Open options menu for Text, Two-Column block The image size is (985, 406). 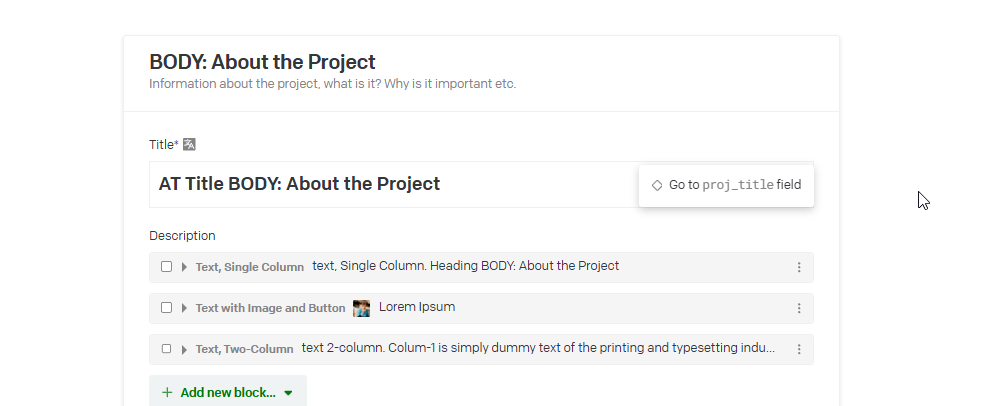tap(798, 349)
